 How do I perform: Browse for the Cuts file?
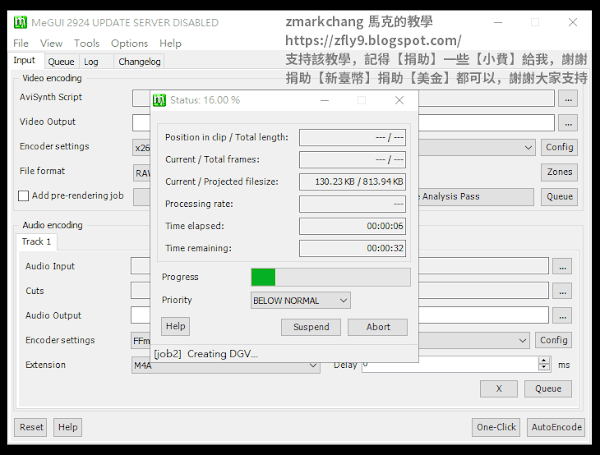562,291
